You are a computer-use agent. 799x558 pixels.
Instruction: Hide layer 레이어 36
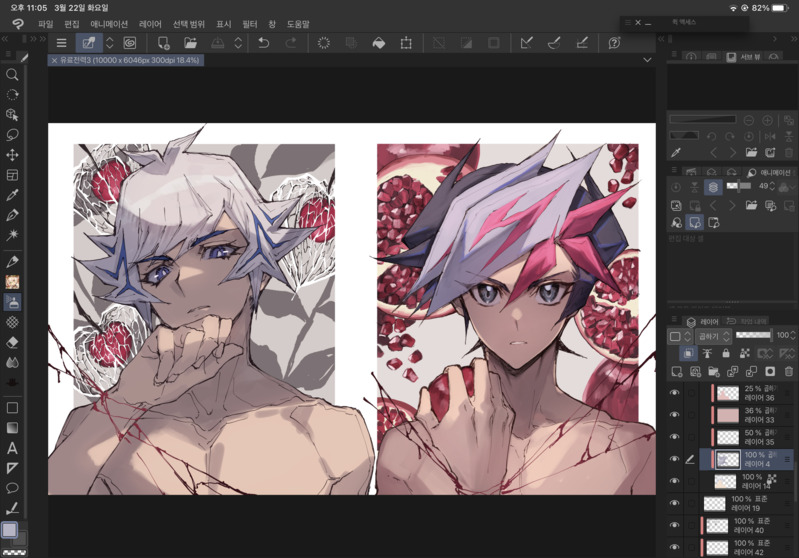(x=675, y=393)
